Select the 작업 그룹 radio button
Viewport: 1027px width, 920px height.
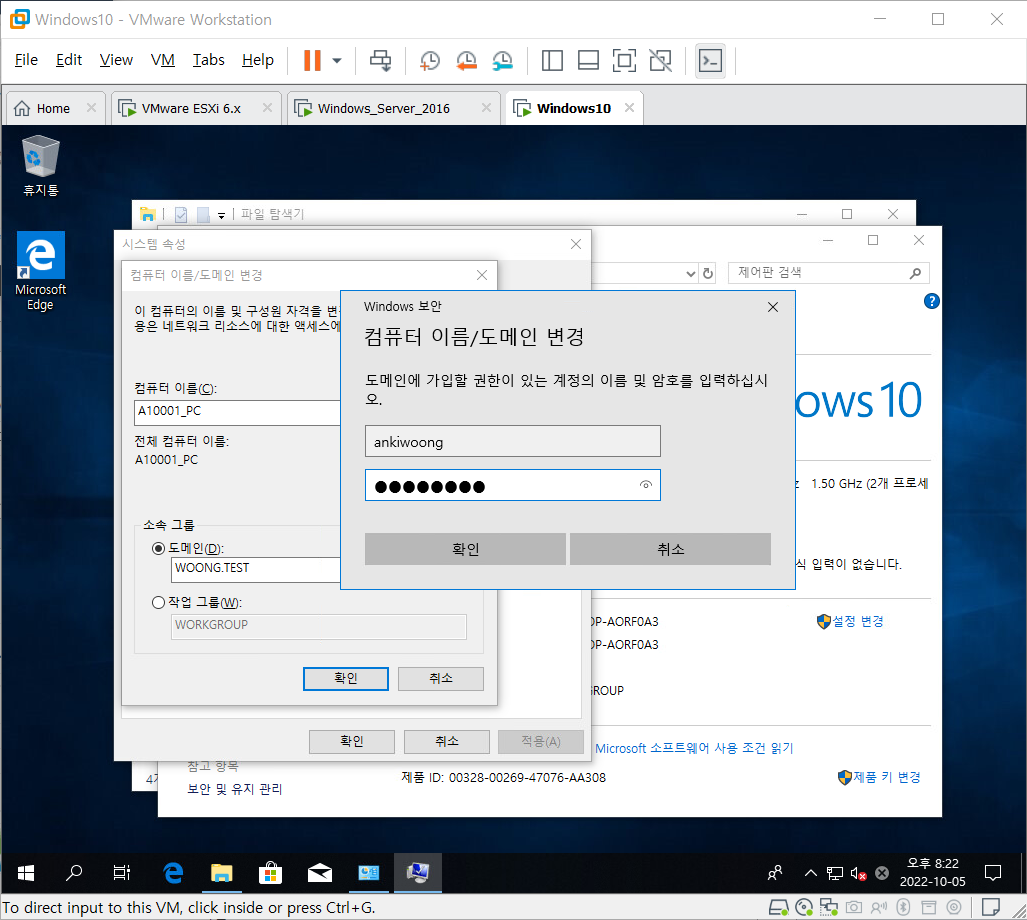tap(158, 602)
